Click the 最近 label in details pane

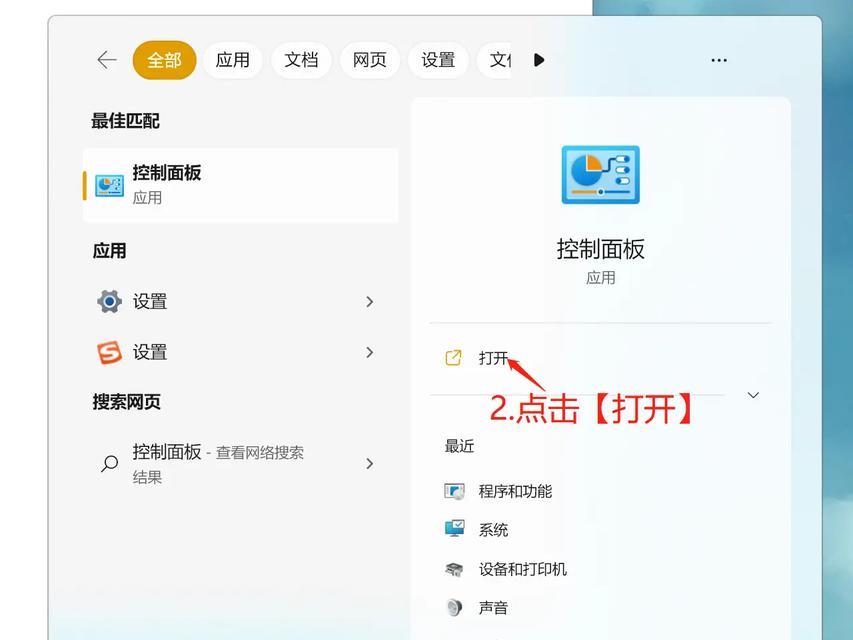459,446
